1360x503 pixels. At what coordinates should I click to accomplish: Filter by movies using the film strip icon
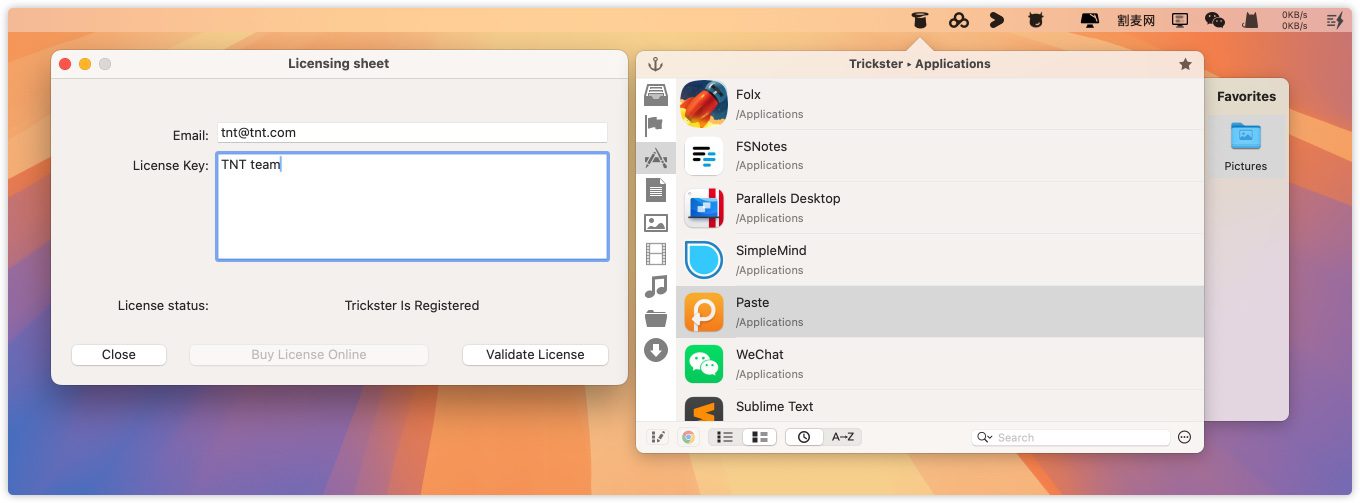point(656,254)
